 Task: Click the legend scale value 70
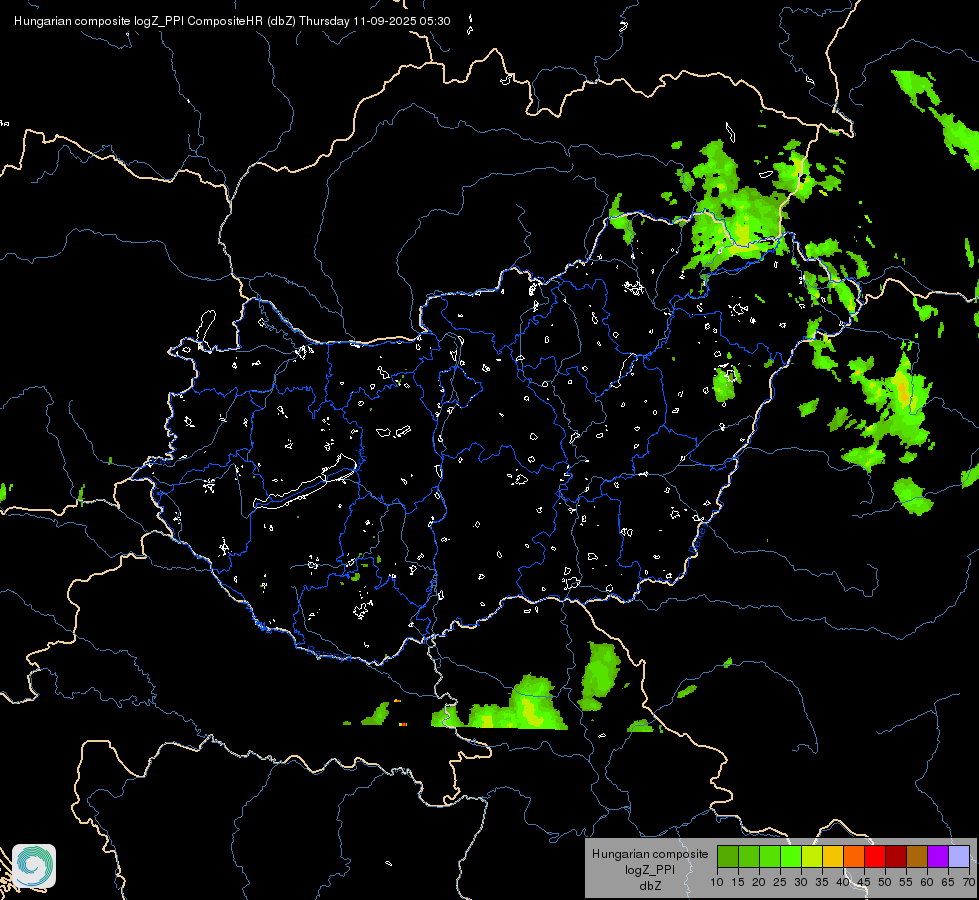[969, 883]
